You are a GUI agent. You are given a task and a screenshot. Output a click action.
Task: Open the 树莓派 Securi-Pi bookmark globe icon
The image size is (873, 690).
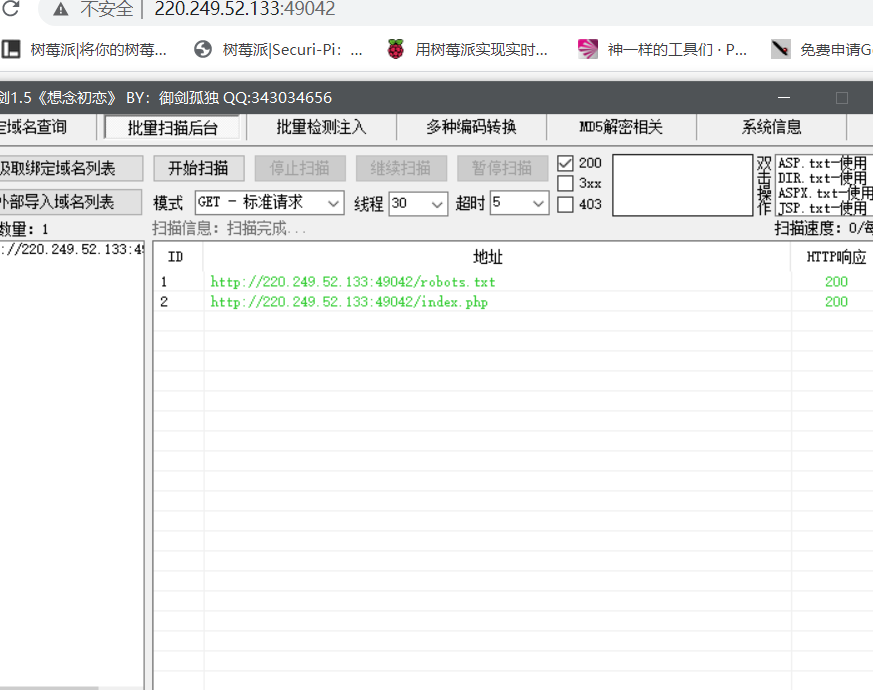tap(203, 49)
